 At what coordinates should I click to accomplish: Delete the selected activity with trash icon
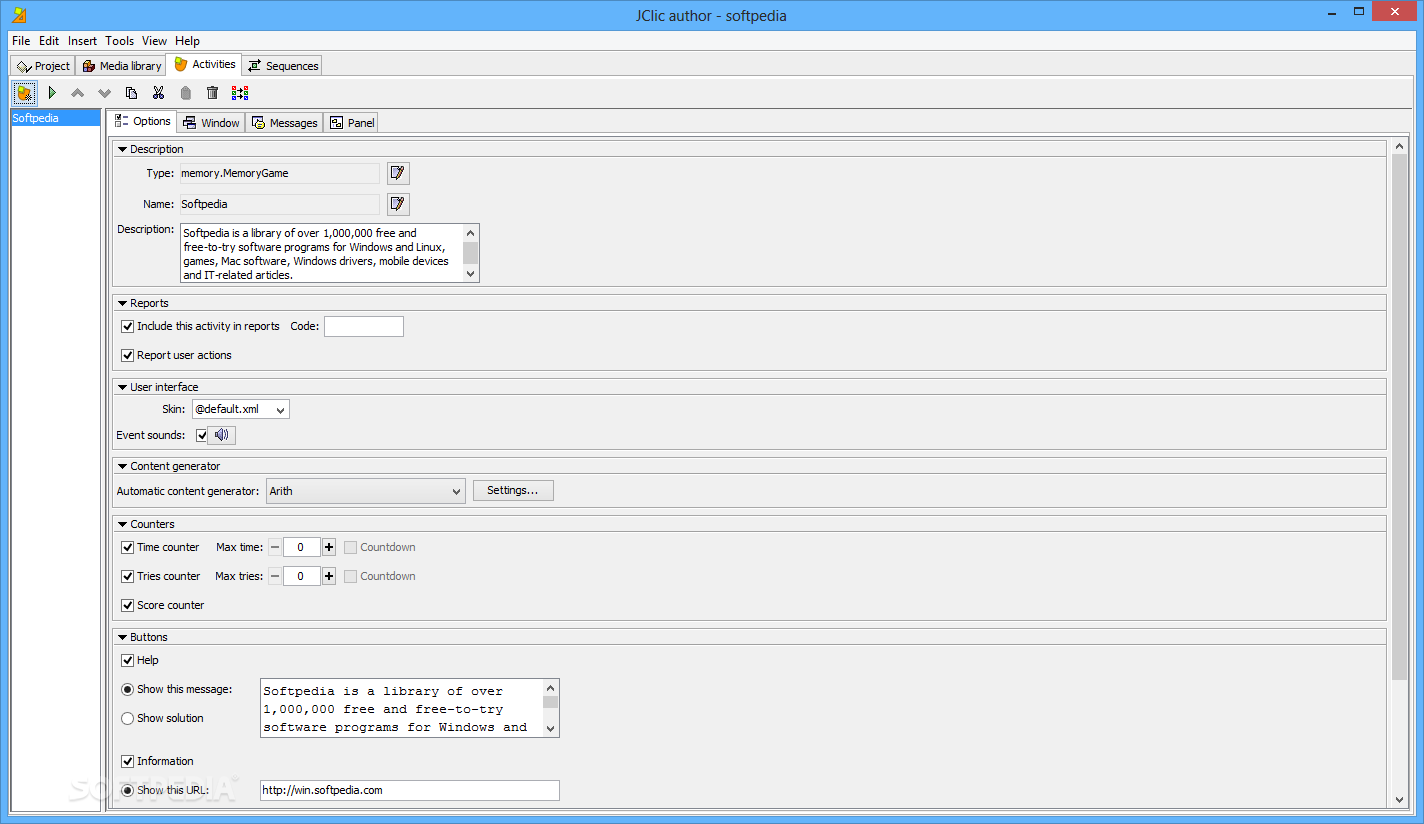point(212,93)
